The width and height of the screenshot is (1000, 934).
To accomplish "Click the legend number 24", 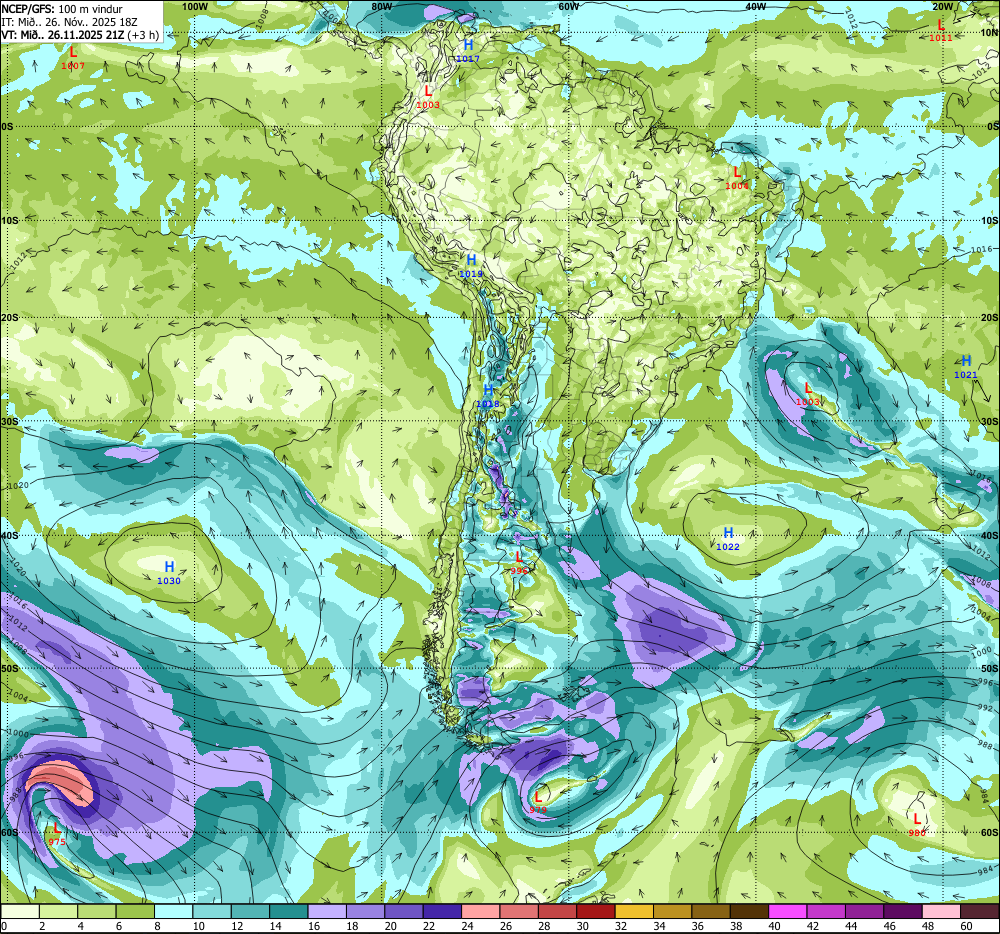I will click(x=467, y=926).
